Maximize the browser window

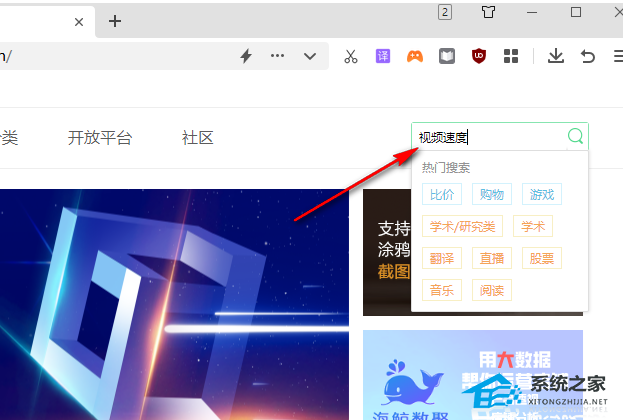coord(576,12)
